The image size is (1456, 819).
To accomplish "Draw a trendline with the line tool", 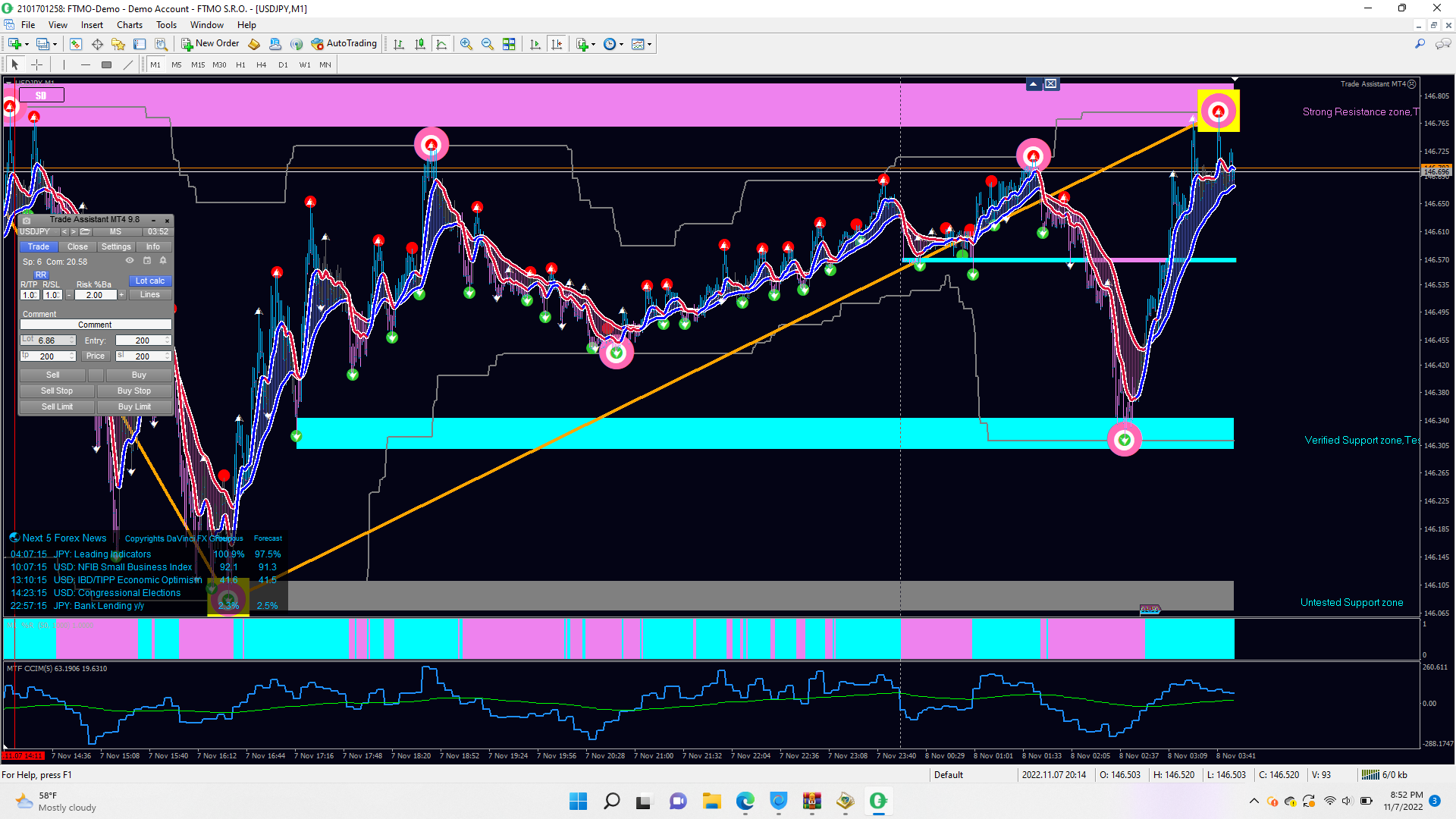I will pyautogui.click(x=128, y=64).
